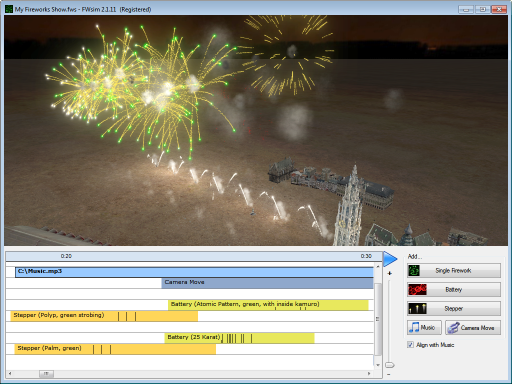Select the C:\Music.mp3 track bar
The image size is (512, 384).
point(194,272)
